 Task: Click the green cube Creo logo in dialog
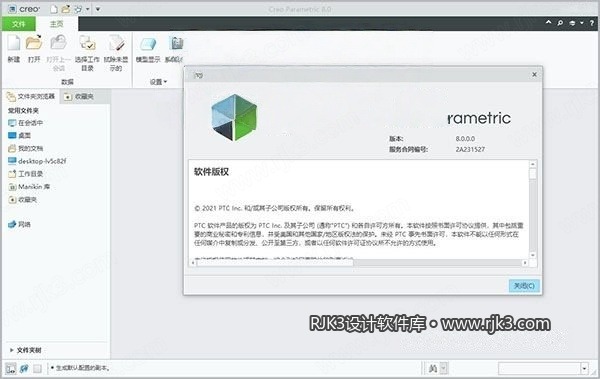(234, 118)
